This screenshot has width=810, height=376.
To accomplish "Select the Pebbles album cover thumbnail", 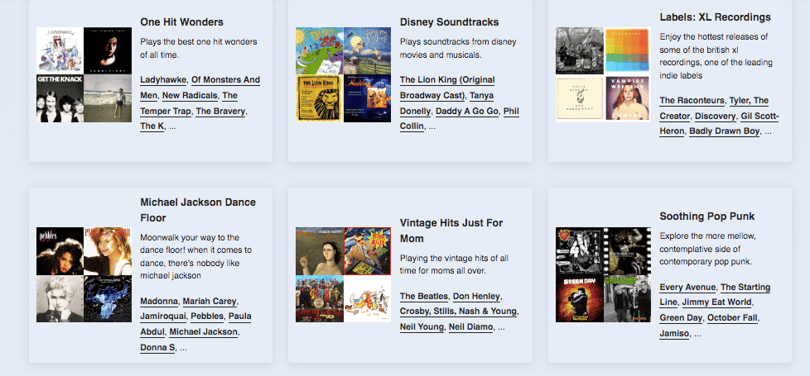I will point(60,251).
